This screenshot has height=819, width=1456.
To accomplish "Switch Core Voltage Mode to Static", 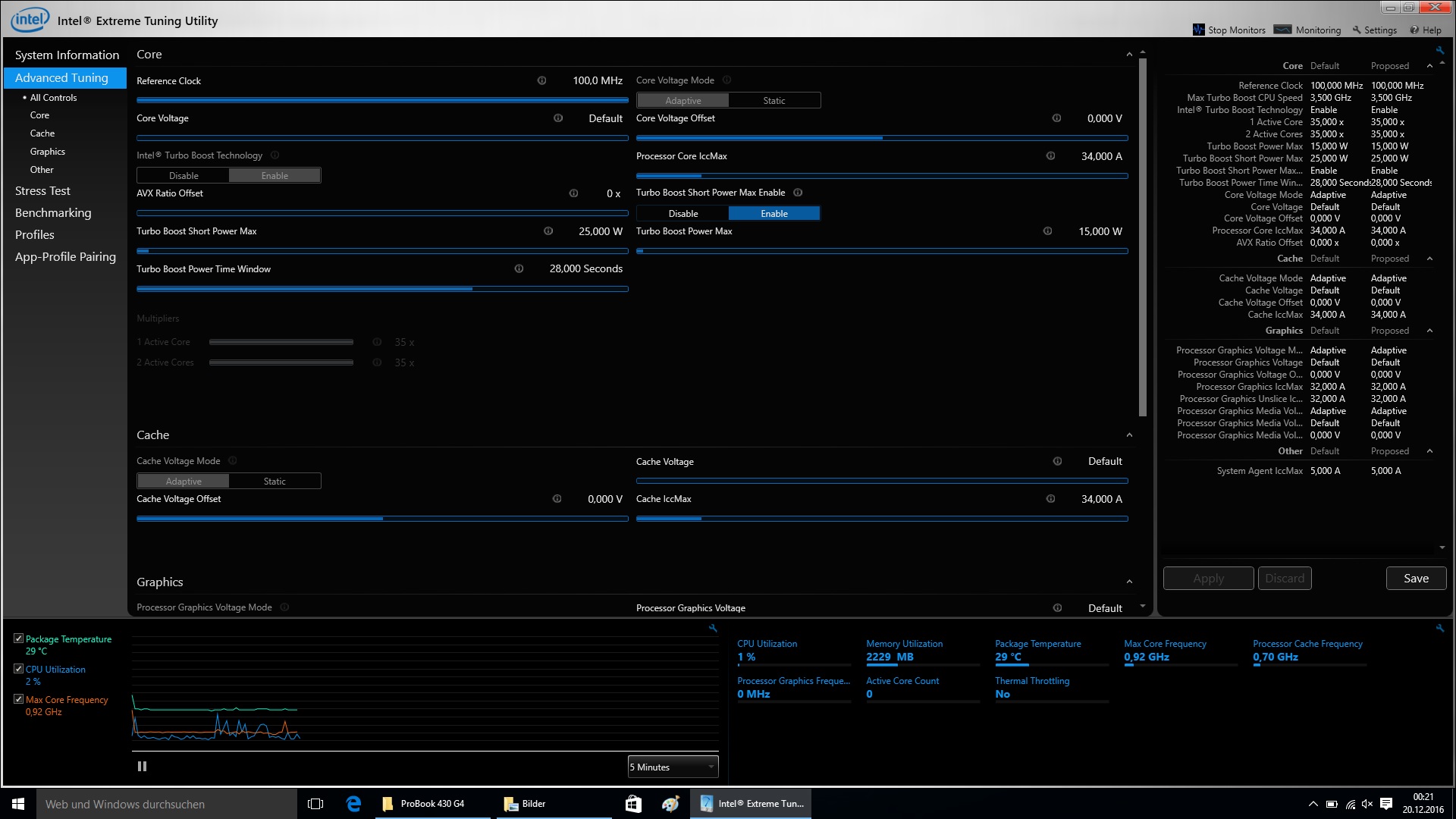I will click(773, 101).
